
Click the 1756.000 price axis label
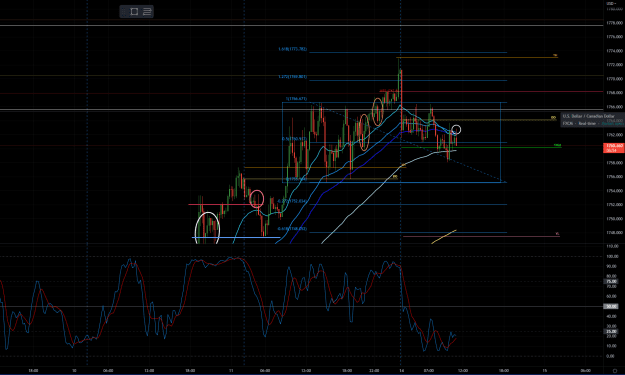point(614,177)
